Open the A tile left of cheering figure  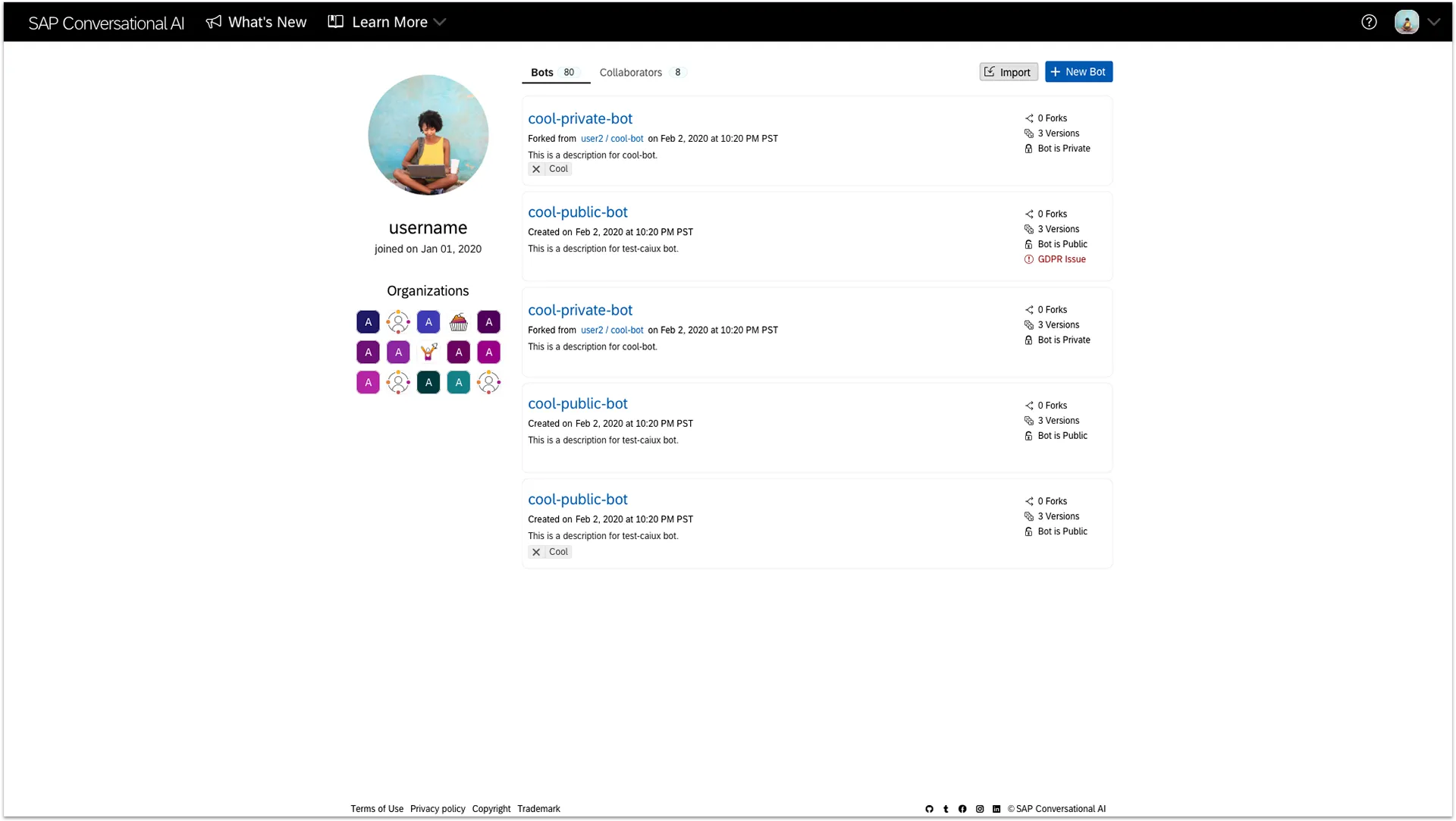click(x=398, y=352)
